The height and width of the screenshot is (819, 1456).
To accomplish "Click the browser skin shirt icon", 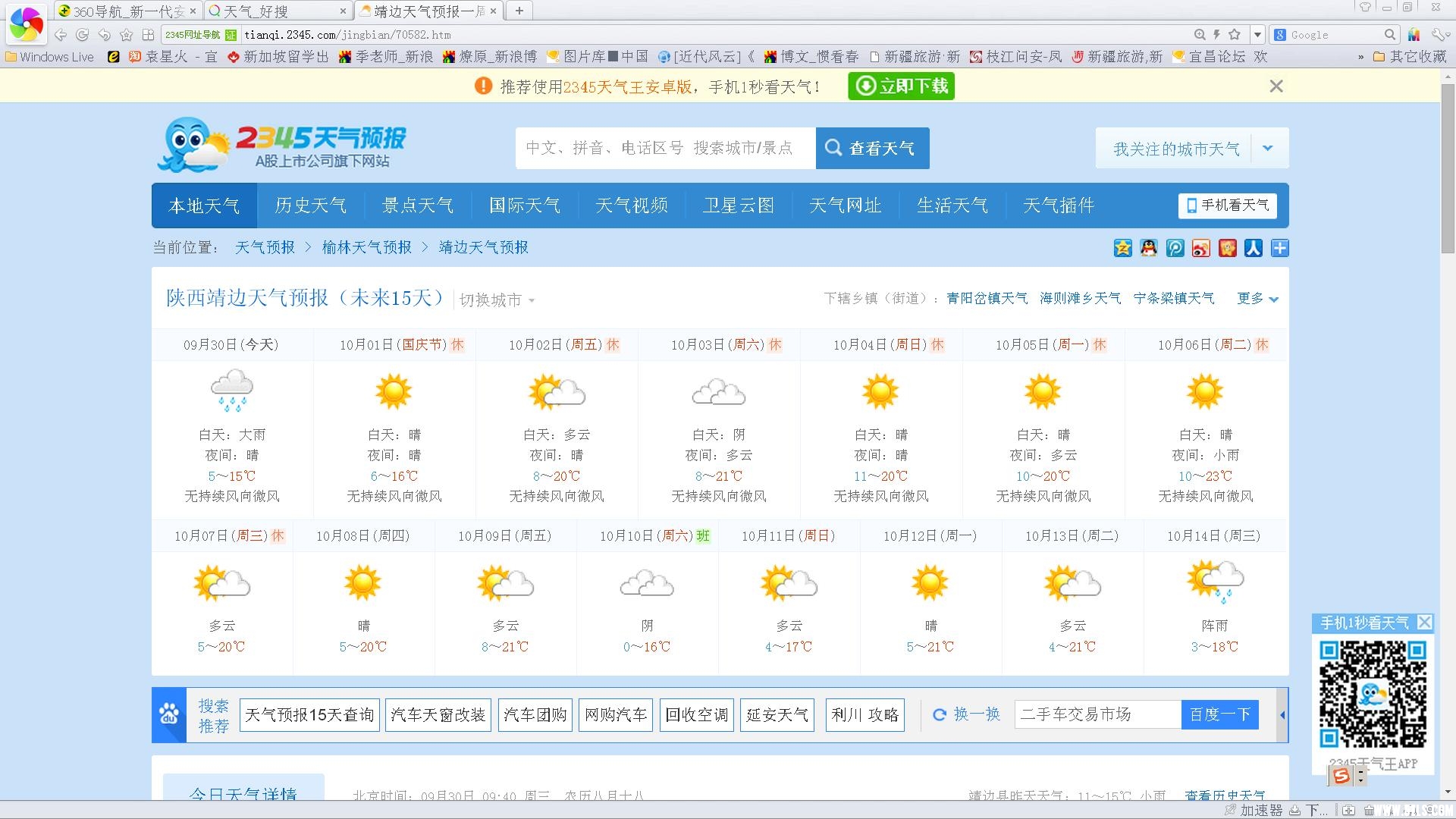I will pos(1365,8).
